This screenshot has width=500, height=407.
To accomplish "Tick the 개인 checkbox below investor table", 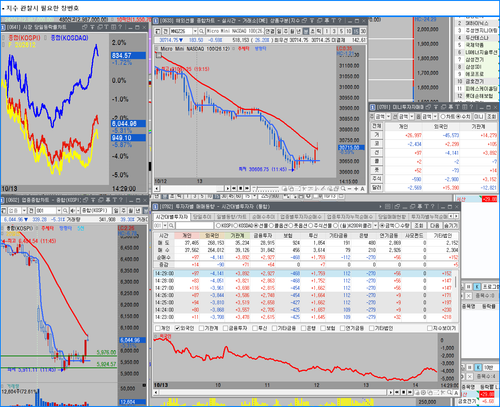I will tap(158, 328).
